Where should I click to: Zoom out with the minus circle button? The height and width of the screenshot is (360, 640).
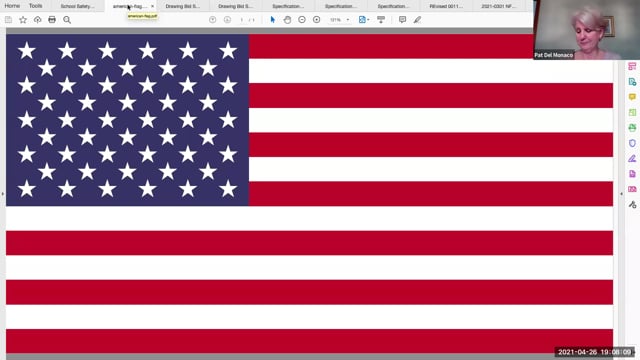pyautogui.click(x=302, y=20)
